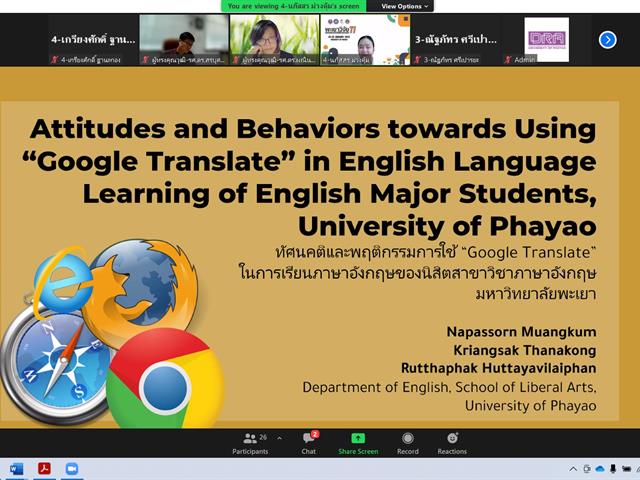Open the Reactions menu

(x=452, y=443)
